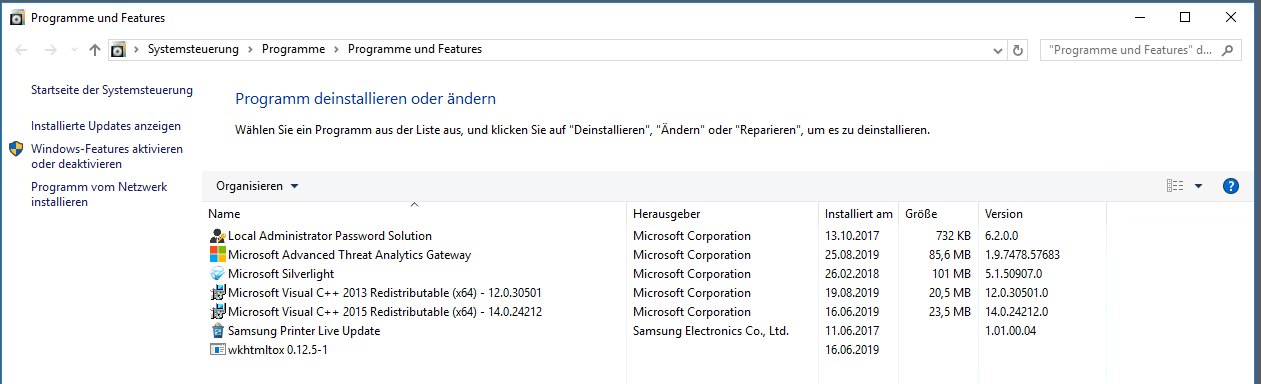This screenshot has width=1261, height=384.
Task: Click install date 26.02.2018
Action: click(851, 274)
